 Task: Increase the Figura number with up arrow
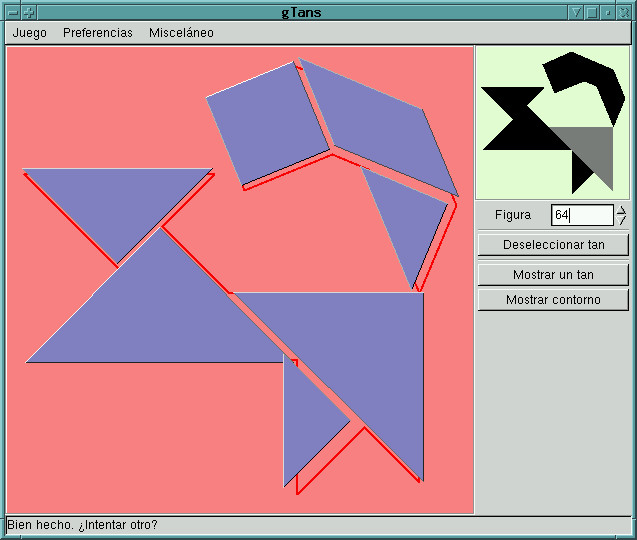pyautogui.click(x=621, y=210)
